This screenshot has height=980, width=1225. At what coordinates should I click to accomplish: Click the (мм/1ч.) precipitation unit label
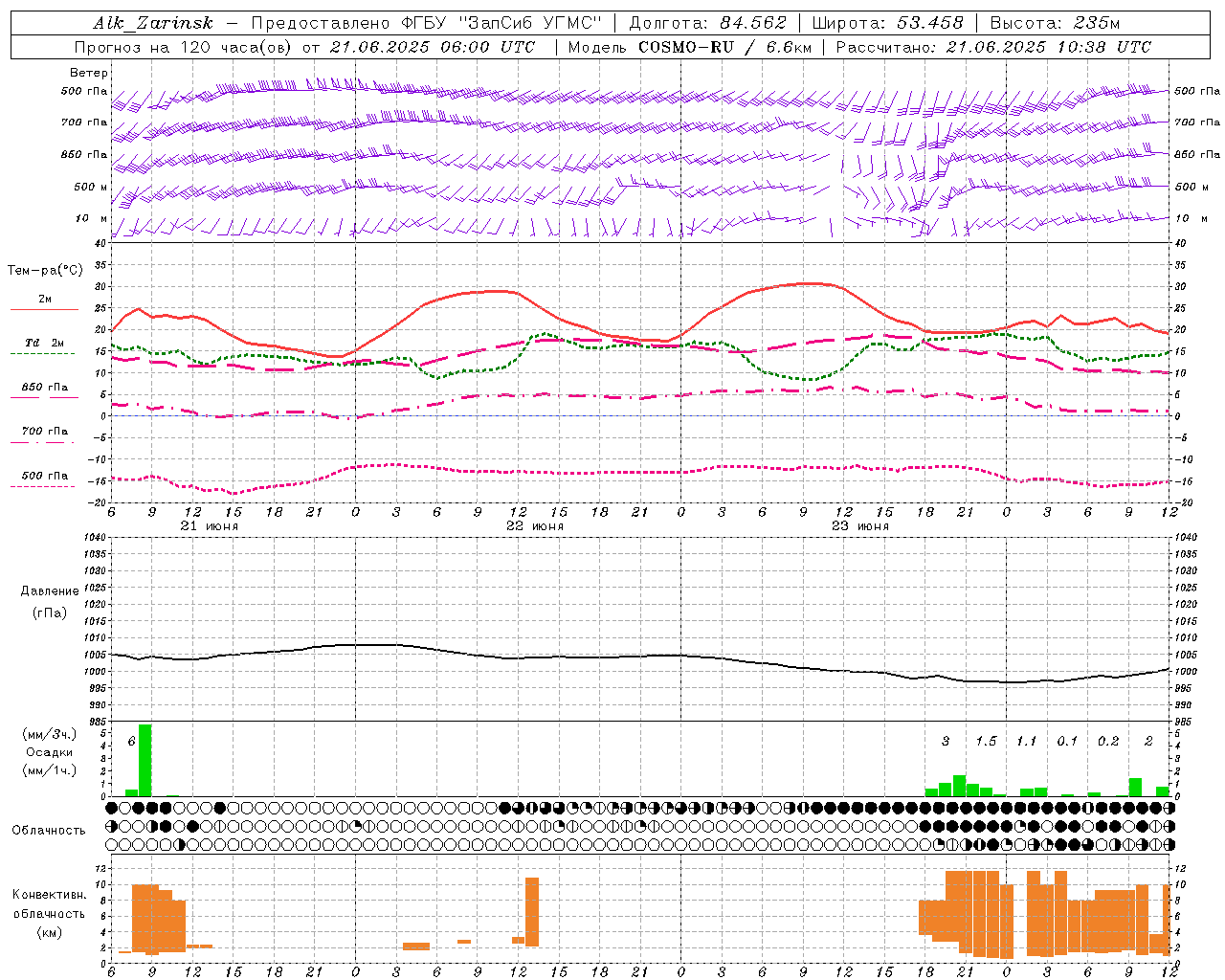pos(49,770)
